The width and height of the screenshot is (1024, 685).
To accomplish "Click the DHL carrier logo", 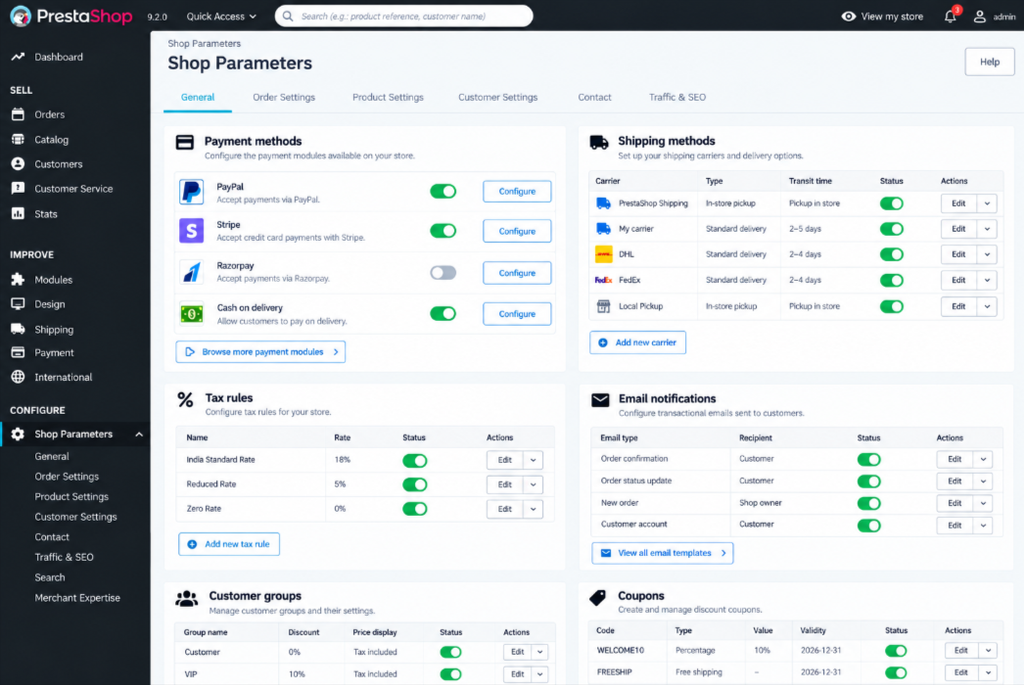I will [x=603, y=254].
